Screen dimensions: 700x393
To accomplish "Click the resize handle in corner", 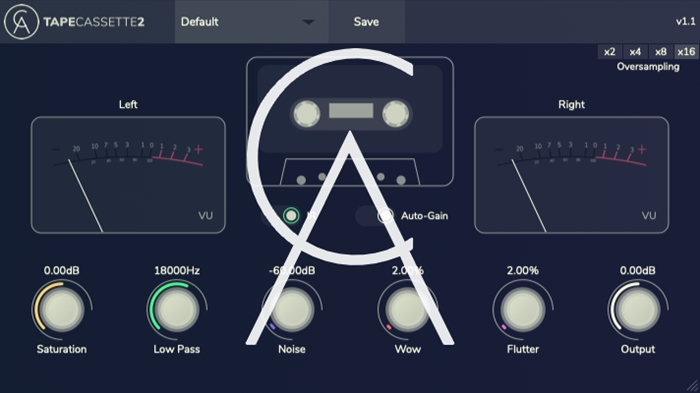I will [x=692, y=385].
